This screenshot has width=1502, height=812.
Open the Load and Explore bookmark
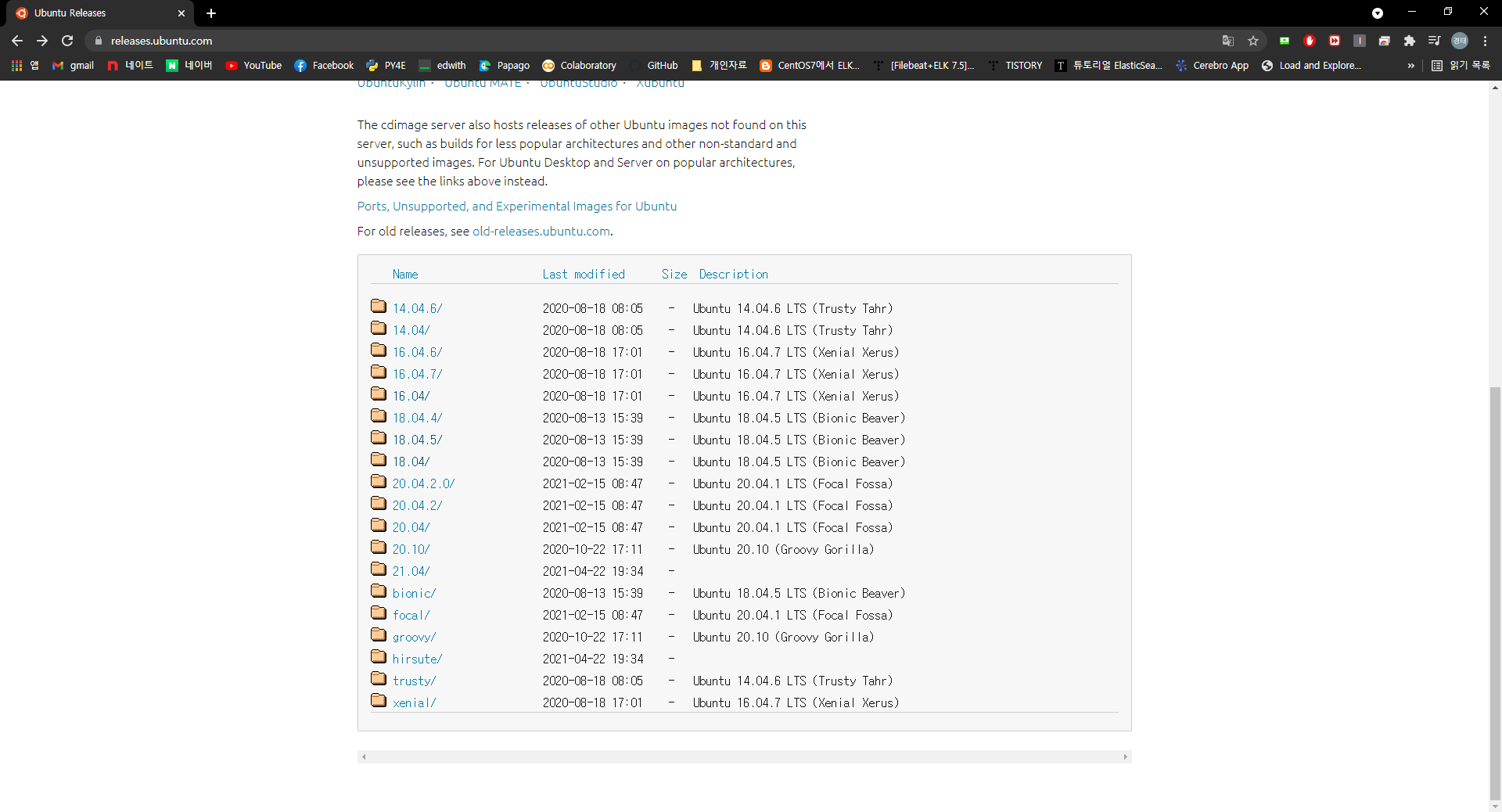[x=1311, y=66]
